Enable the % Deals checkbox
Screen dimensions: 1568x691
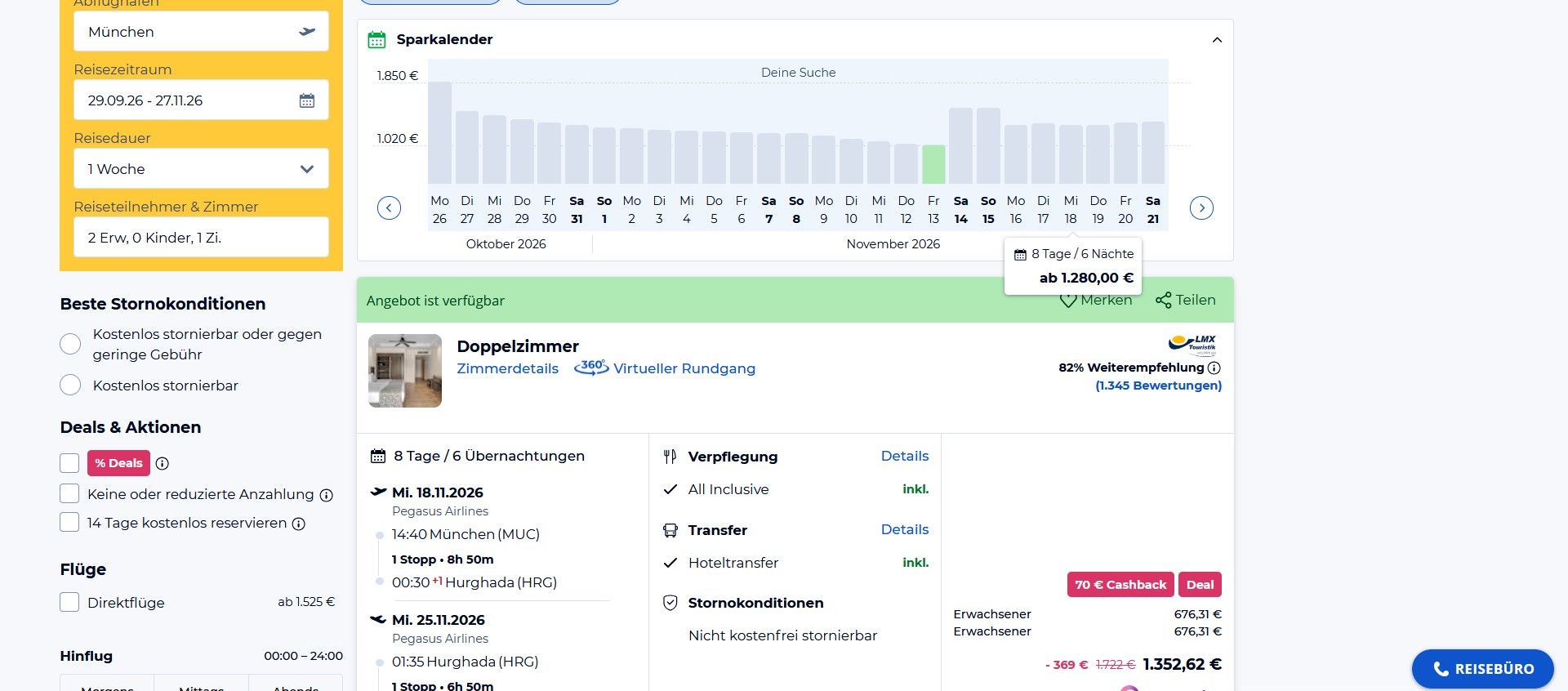[69, 463]
